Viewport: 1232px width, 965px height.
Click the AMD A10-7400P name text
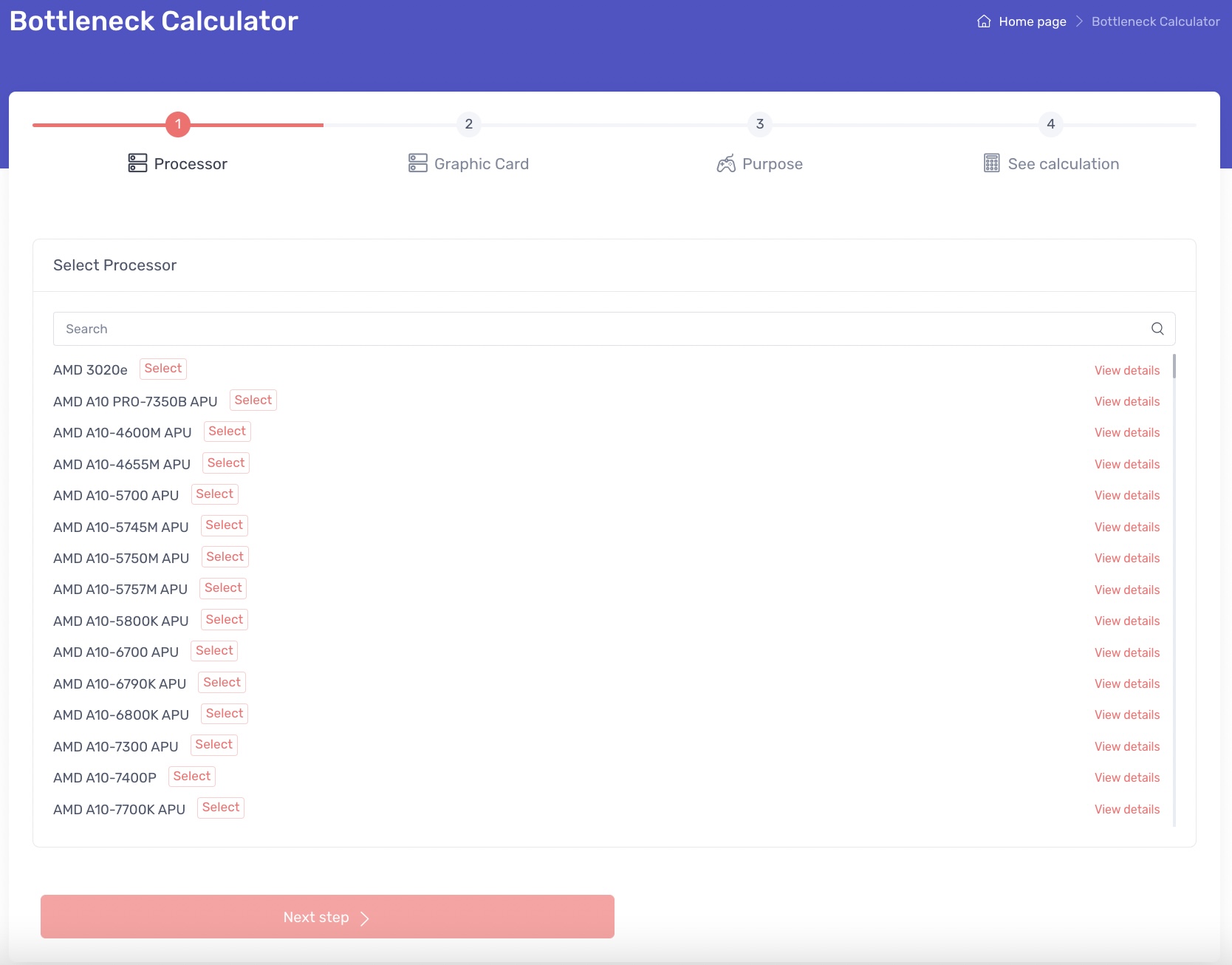pos(105,778)
